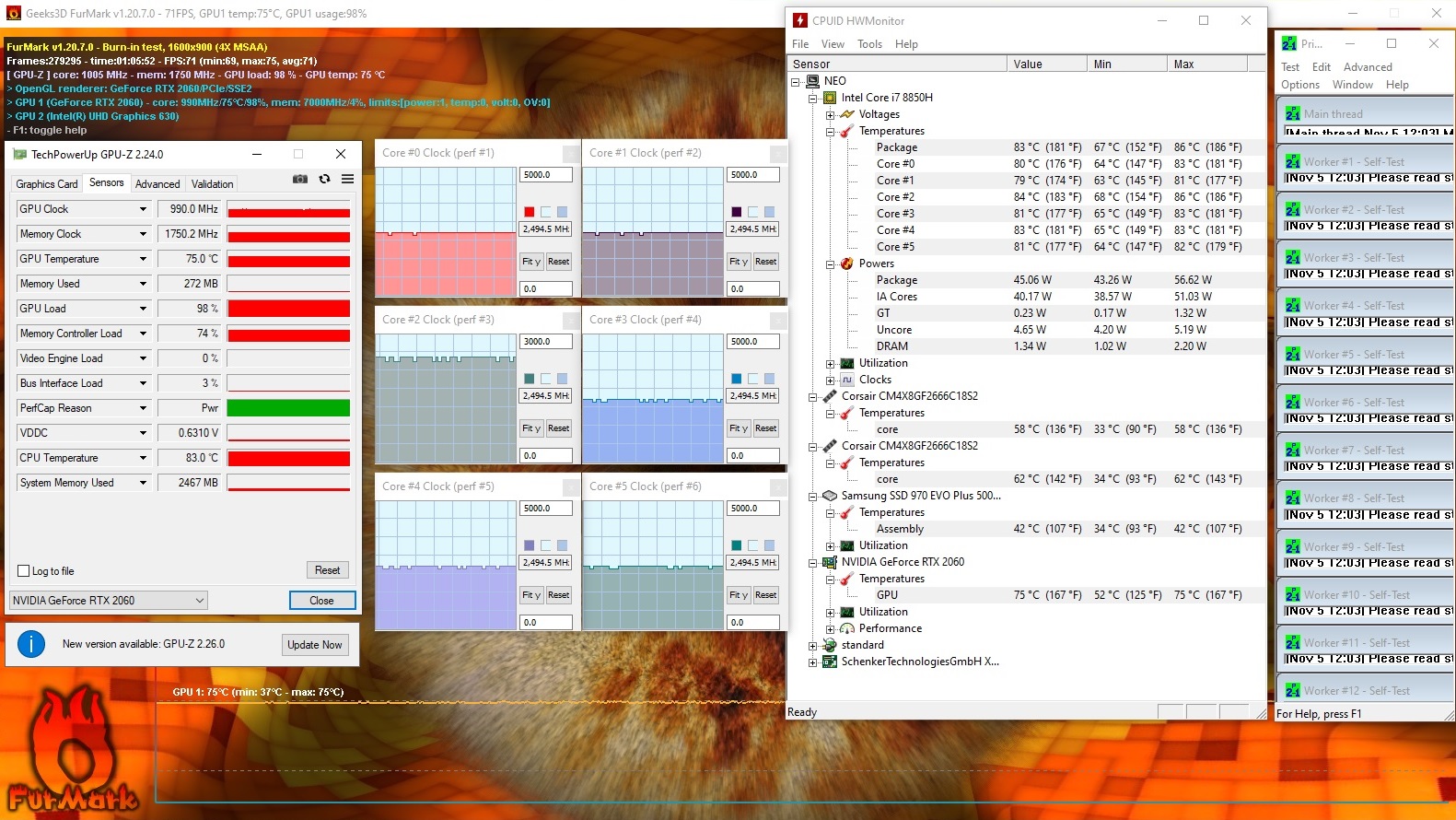Expand the Clocks node in HWMonitor
Image resolution: width=1456 pixels, height=820 pixels.
(x=831, y=381)
